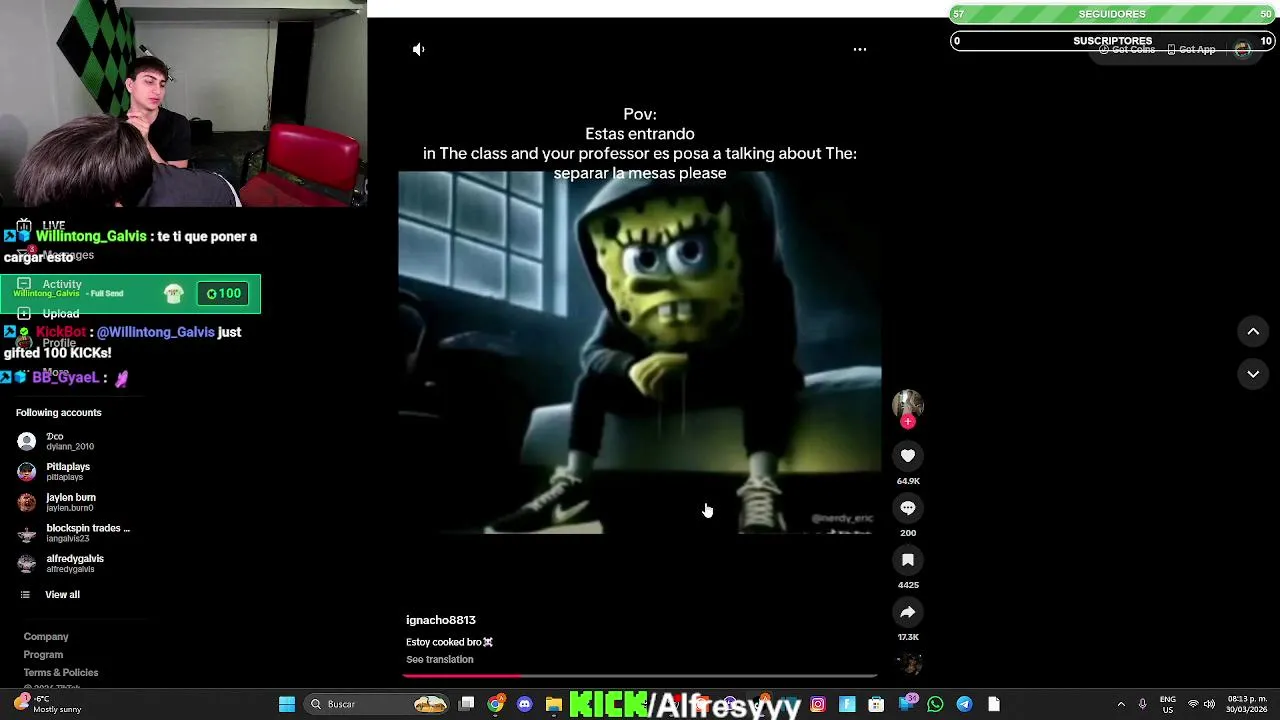Open the blue F app on taskbar

(x=847, y=704)
